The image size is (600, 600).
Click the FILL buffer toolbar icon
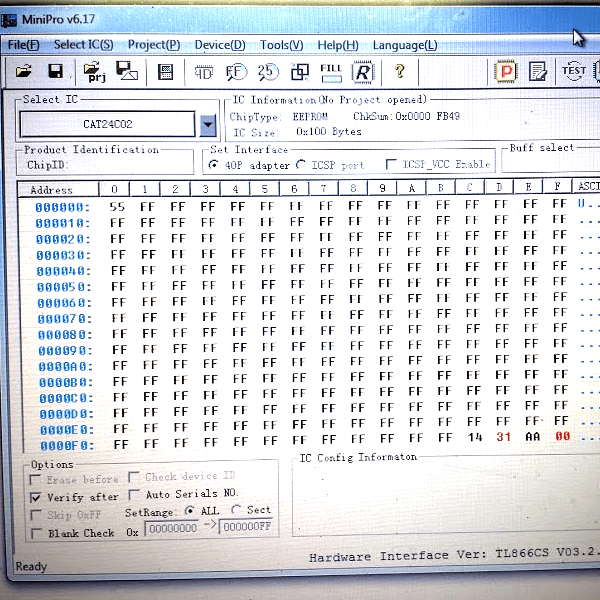point(331,71)
